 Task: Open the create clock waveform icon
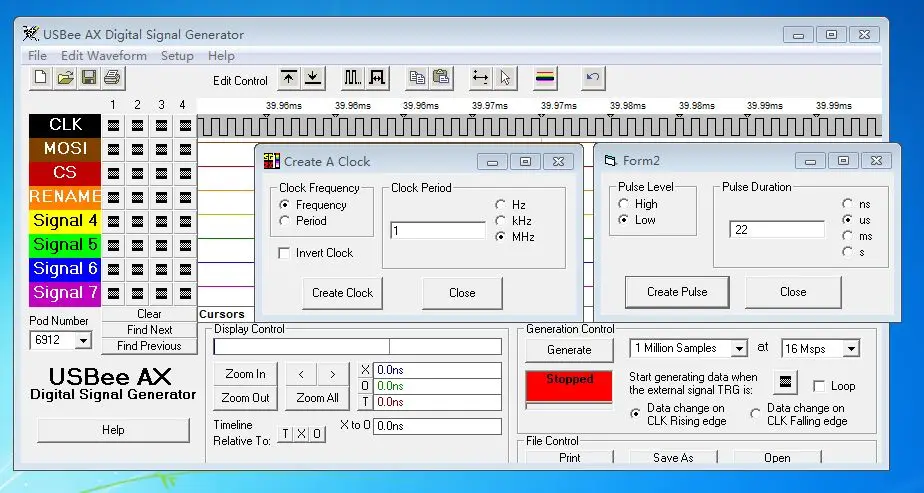352,78
